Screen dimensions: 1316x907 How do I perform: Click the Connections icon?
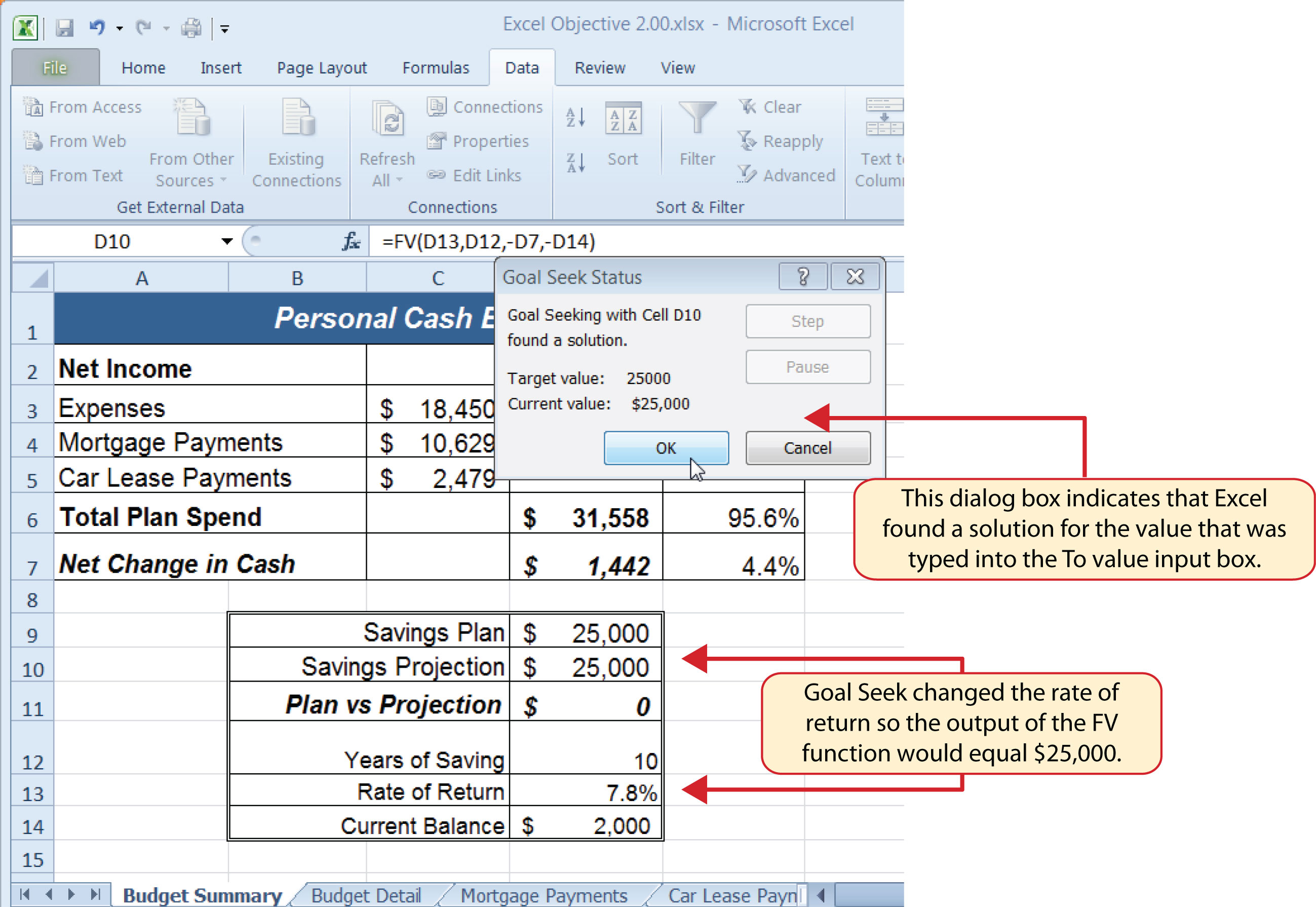tap(436, 106)
